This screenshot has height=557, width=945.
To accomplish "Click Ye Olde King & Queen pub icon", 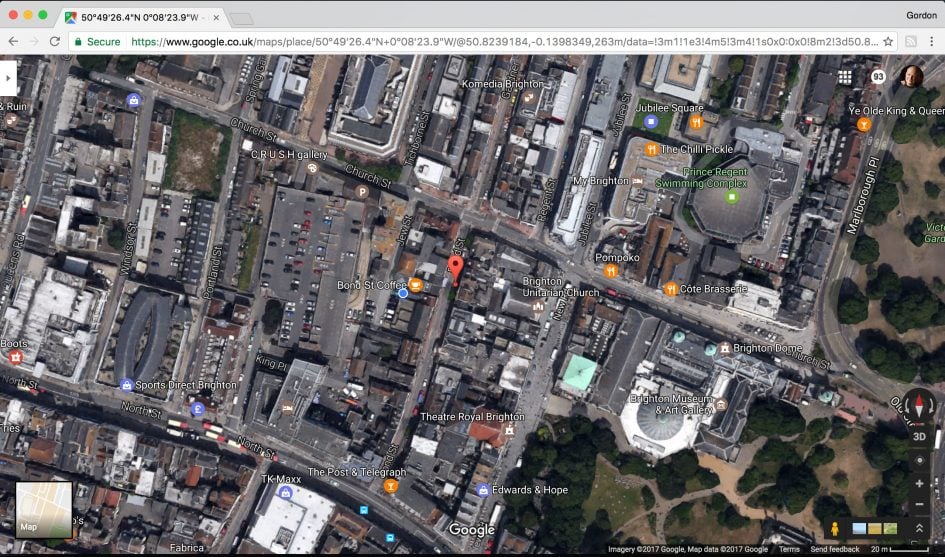I will point(864,125).
